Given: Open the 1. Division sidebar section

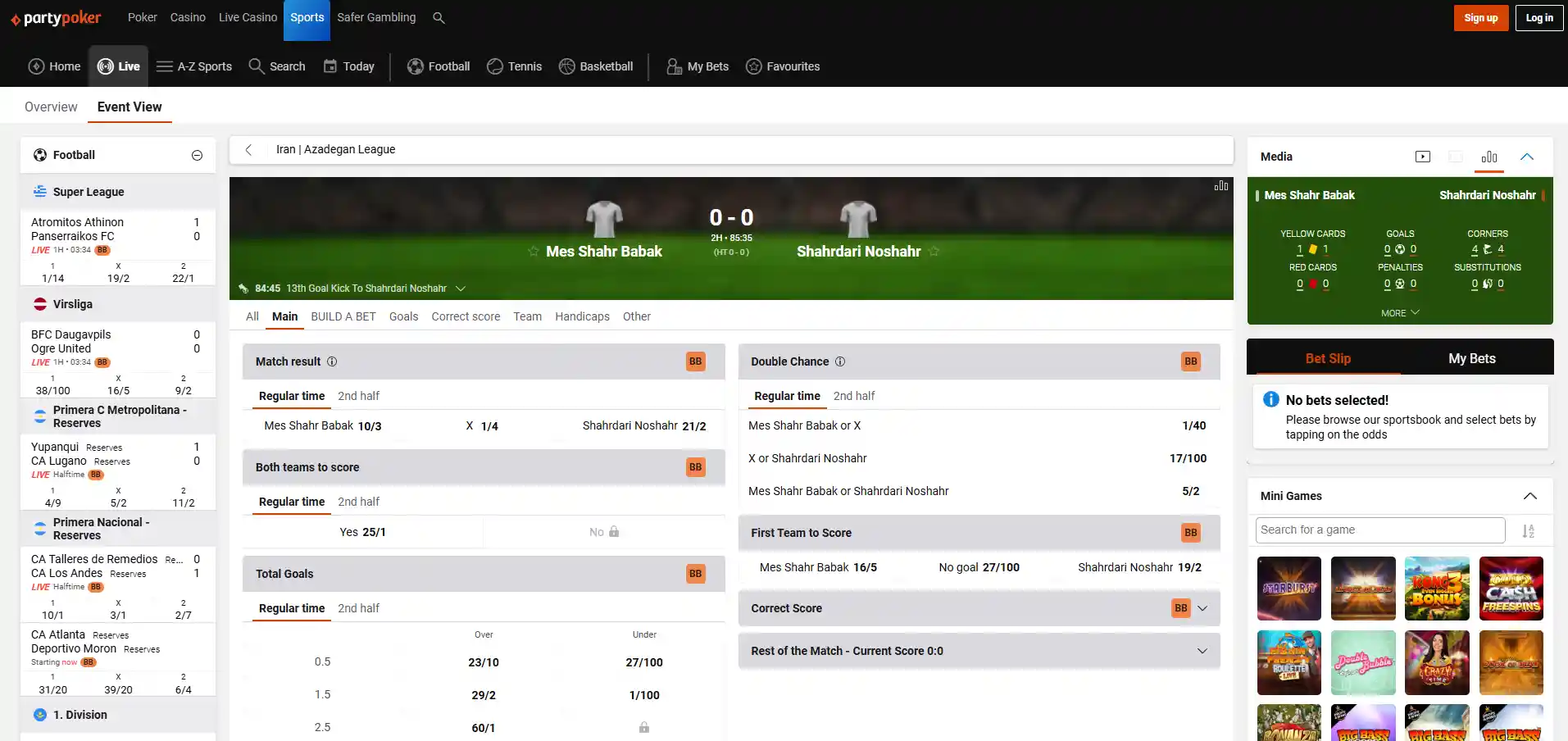Looking at the screenshot, I should coord(118,715).
